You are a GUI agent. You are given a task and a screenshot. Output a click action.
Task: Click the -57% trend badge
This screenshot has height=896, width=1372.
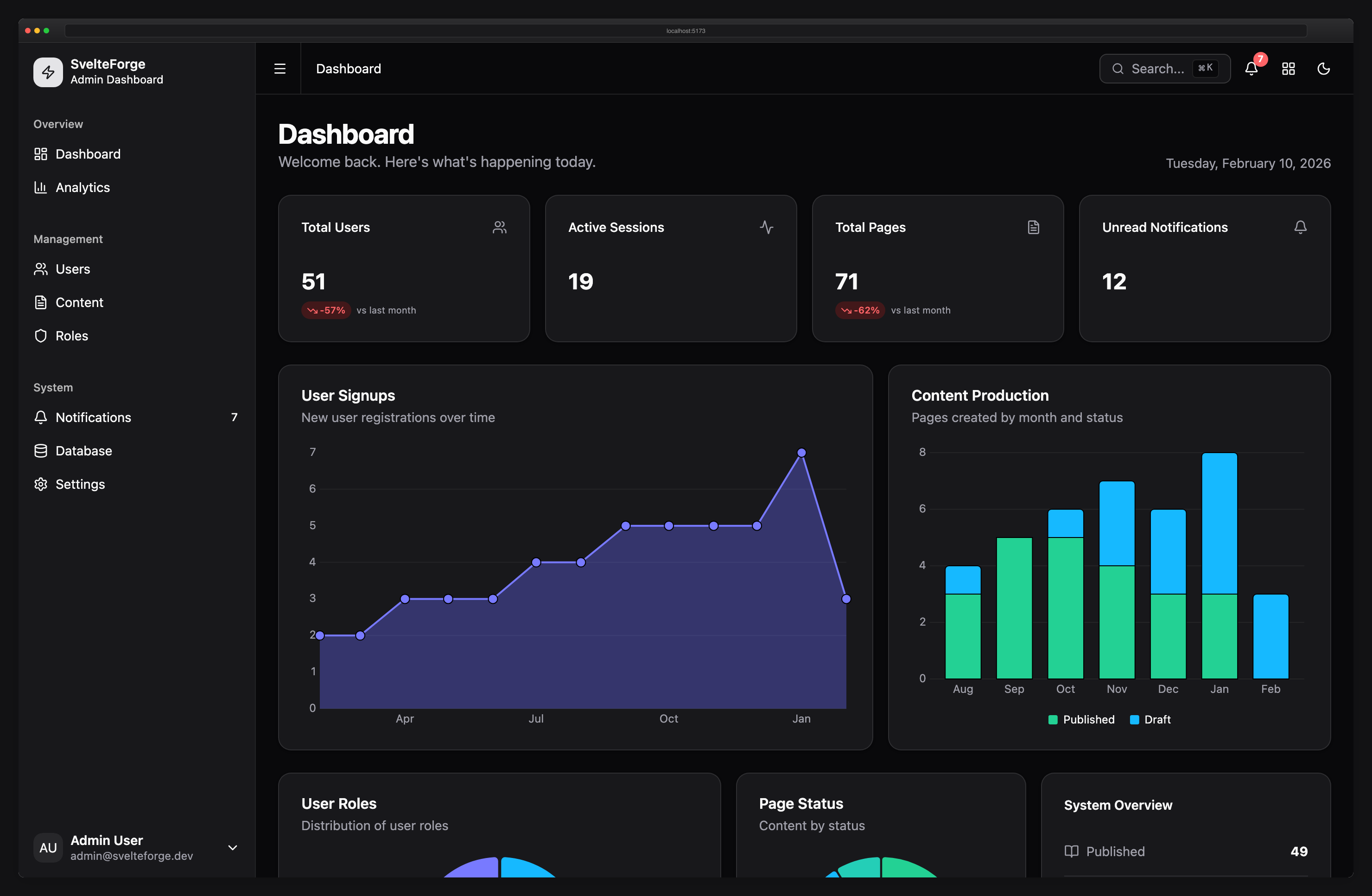click(x=326, y=310)
